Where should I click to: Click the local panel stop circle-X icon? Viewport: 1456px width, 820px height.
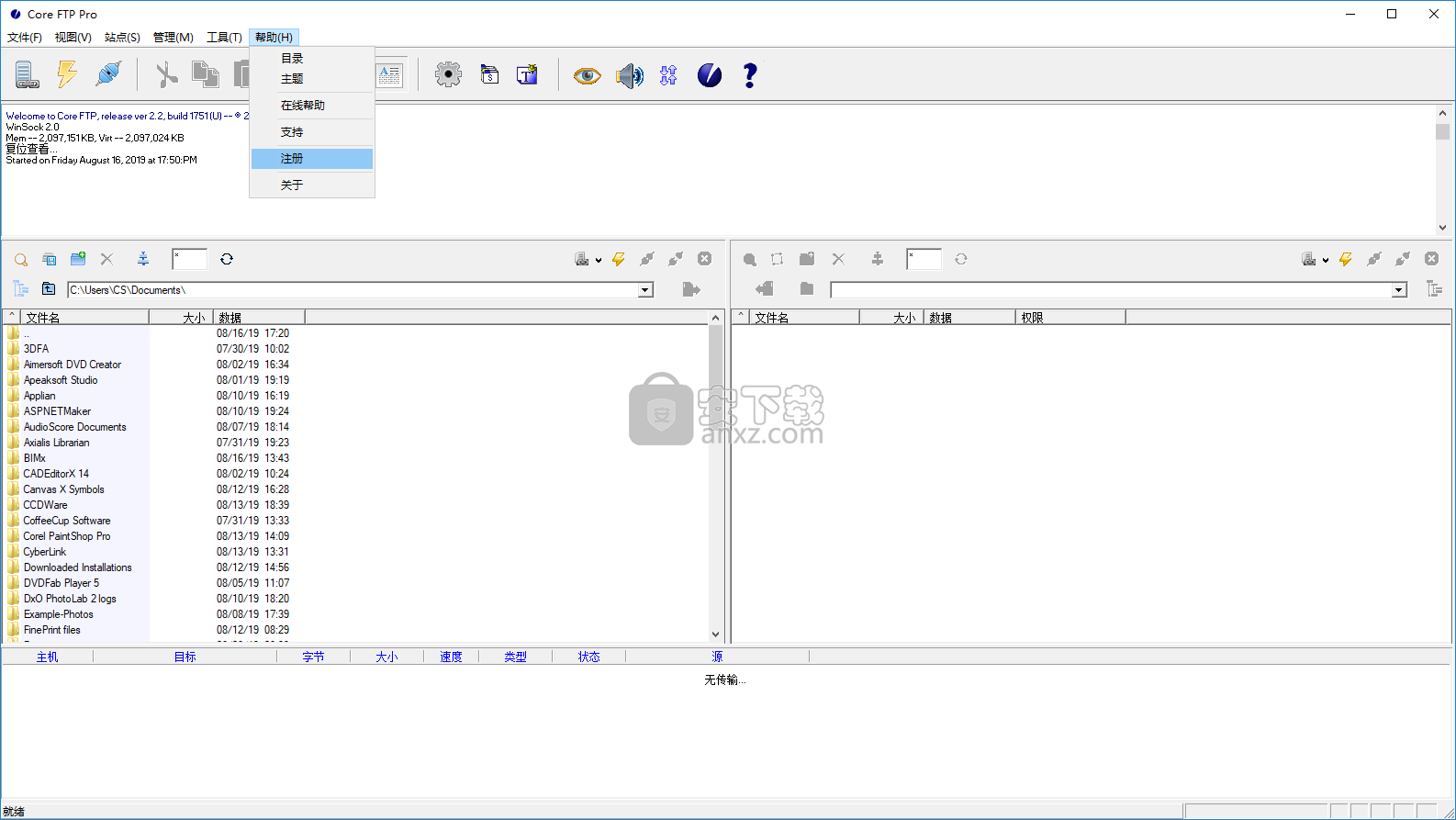(704, 259)
